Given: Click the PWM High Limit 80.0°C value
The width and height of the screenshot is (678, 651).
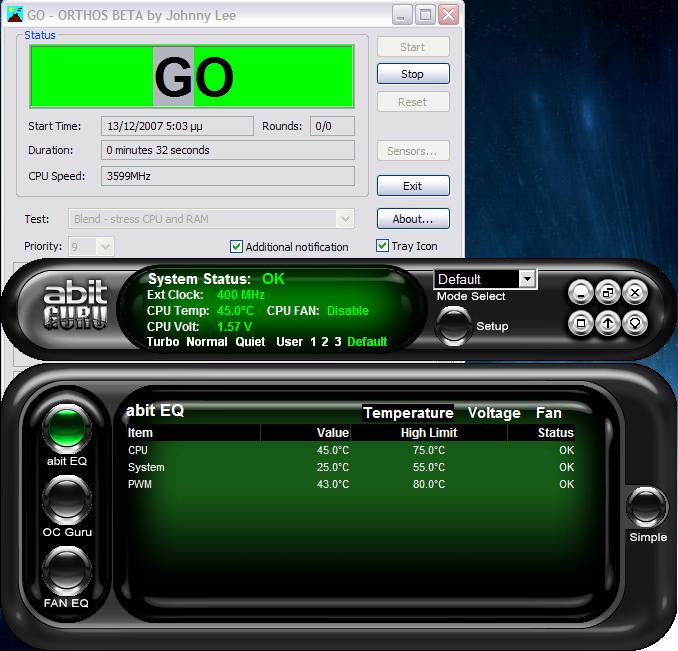Looking at the screenshot, I should [x=429, y=484].
